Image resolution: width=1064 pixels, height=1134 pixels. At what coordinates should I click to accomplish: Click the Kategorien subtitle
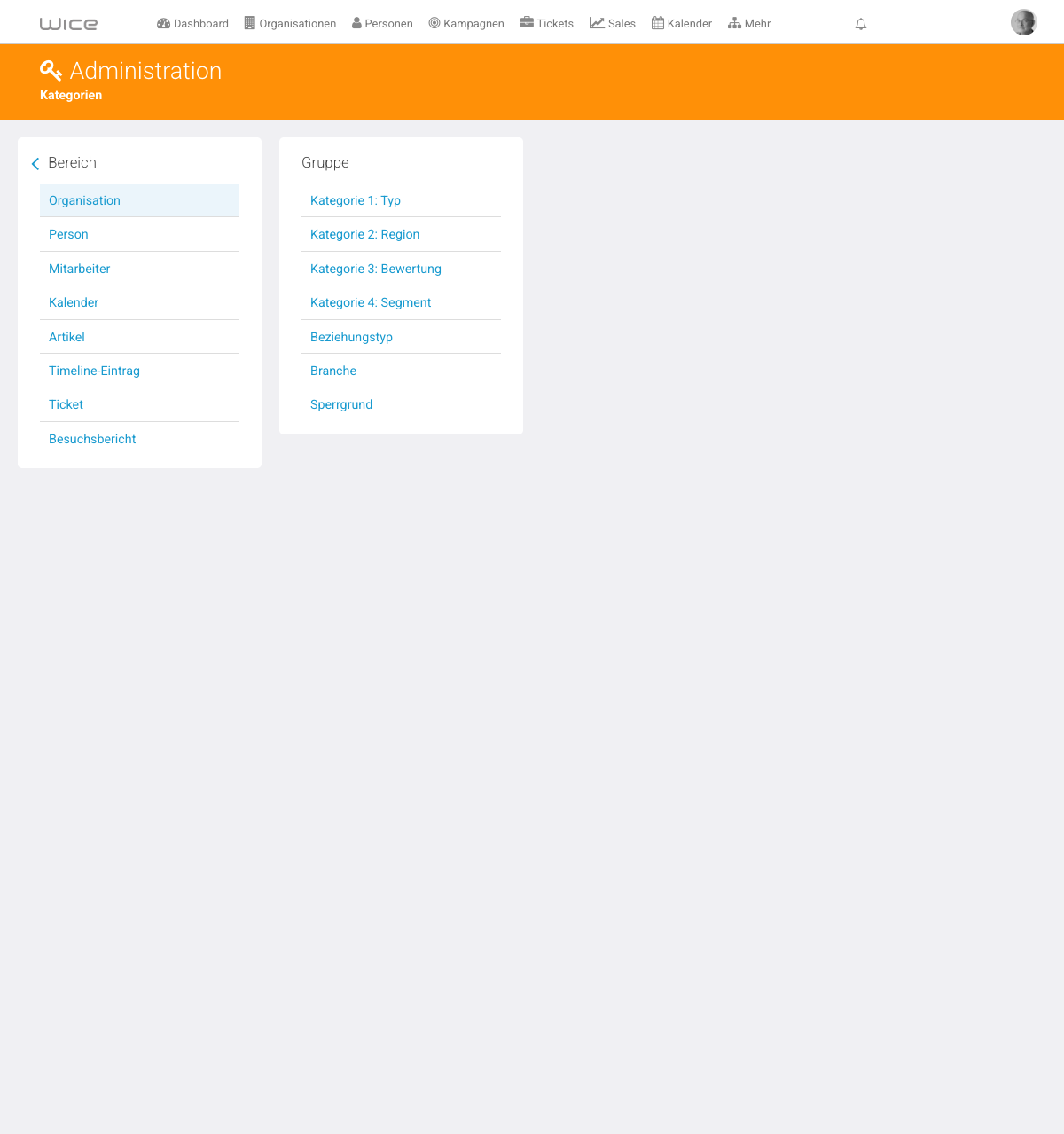[71, 95]
